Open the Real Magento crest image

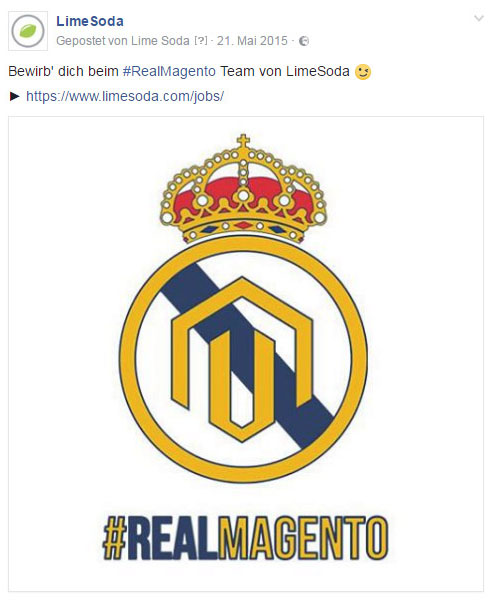[246, 354]
